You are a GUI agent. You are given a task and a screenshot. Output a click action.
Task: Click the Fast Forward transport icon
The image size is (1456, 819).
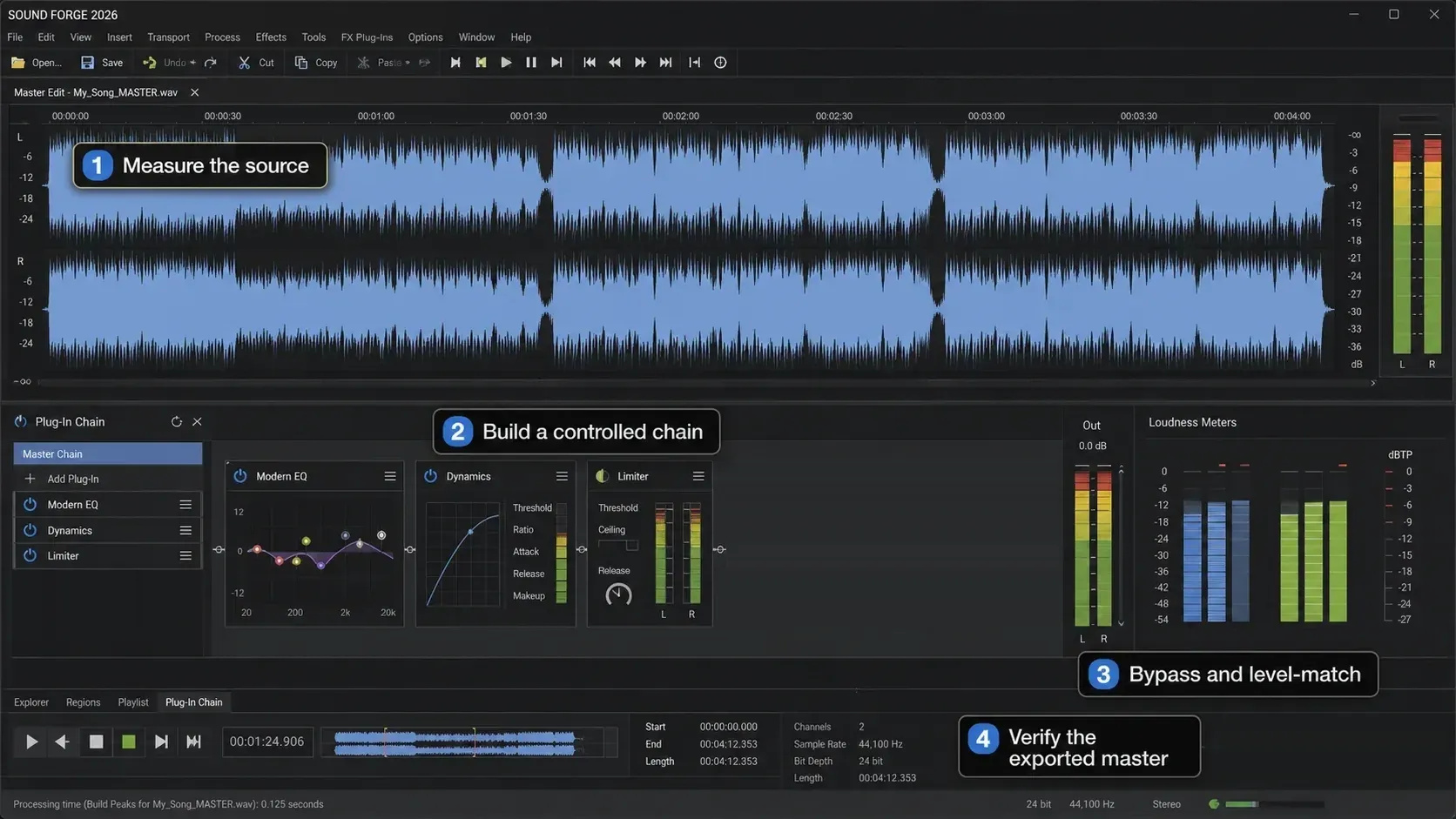click(x=640, y=63)
